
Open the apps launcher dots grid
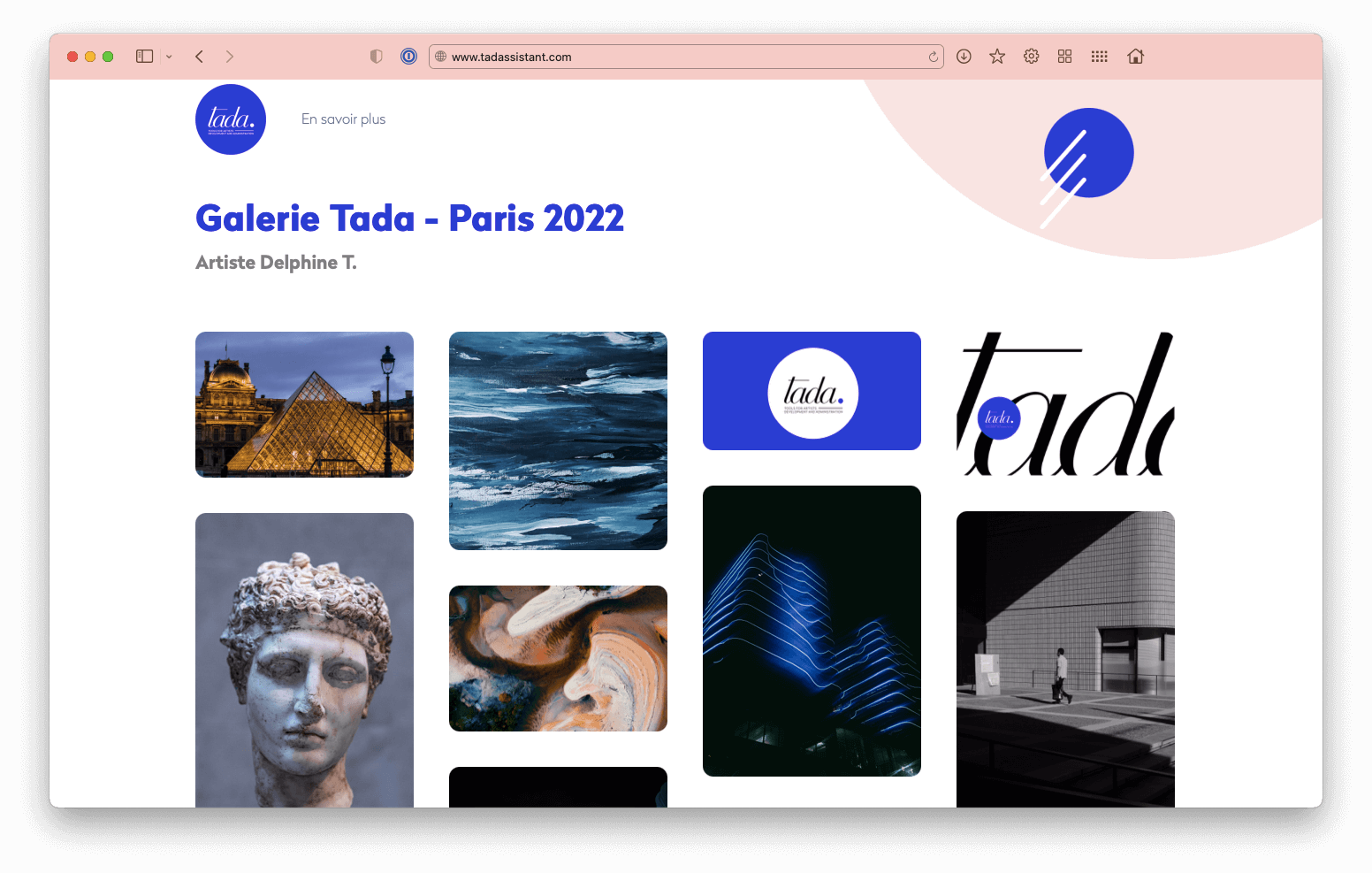(1099, 57)
